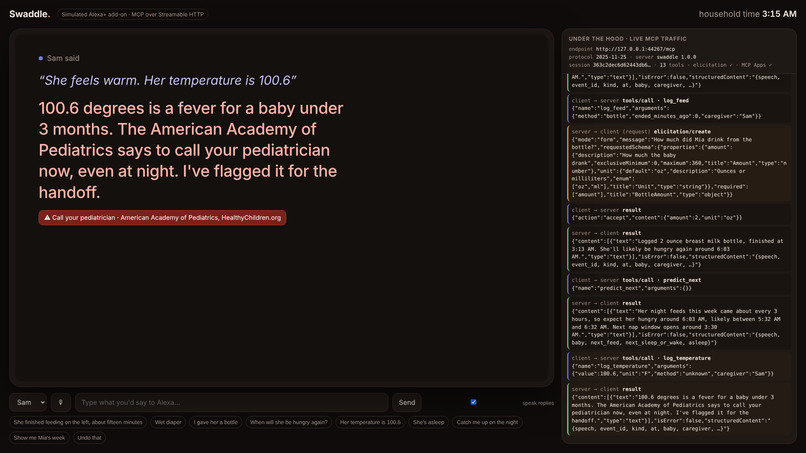Click the 'Logged 2 ounce breast milk bottle' result
This screenshot has width=806, height=453.
click(x=679, y=249)
